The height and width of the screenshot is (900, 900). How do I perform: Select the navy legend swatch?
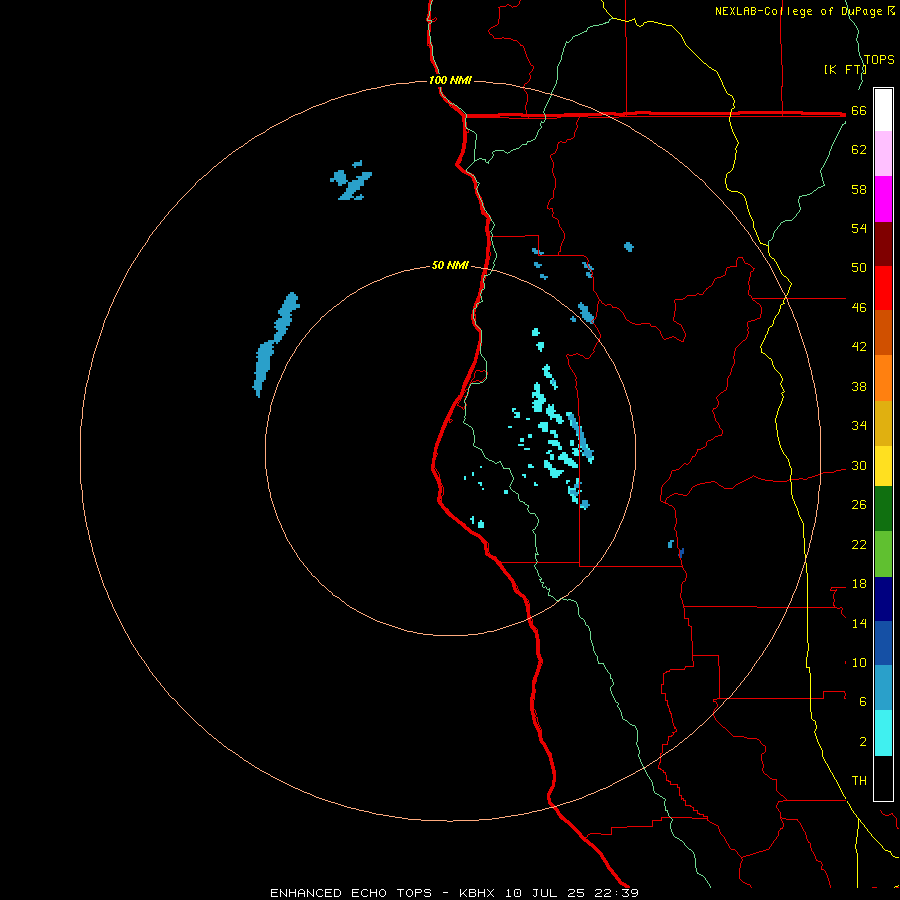click(x=883, y=599)
